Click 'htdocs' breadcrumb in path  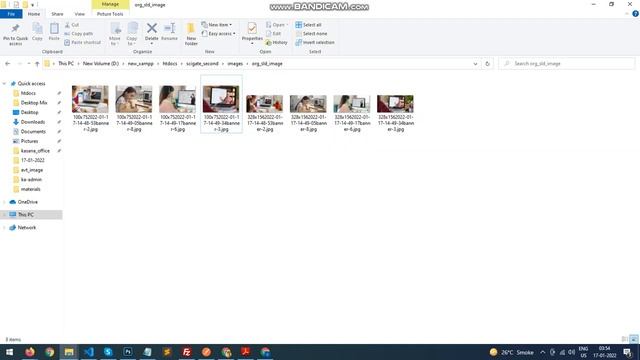click(170, 64)
